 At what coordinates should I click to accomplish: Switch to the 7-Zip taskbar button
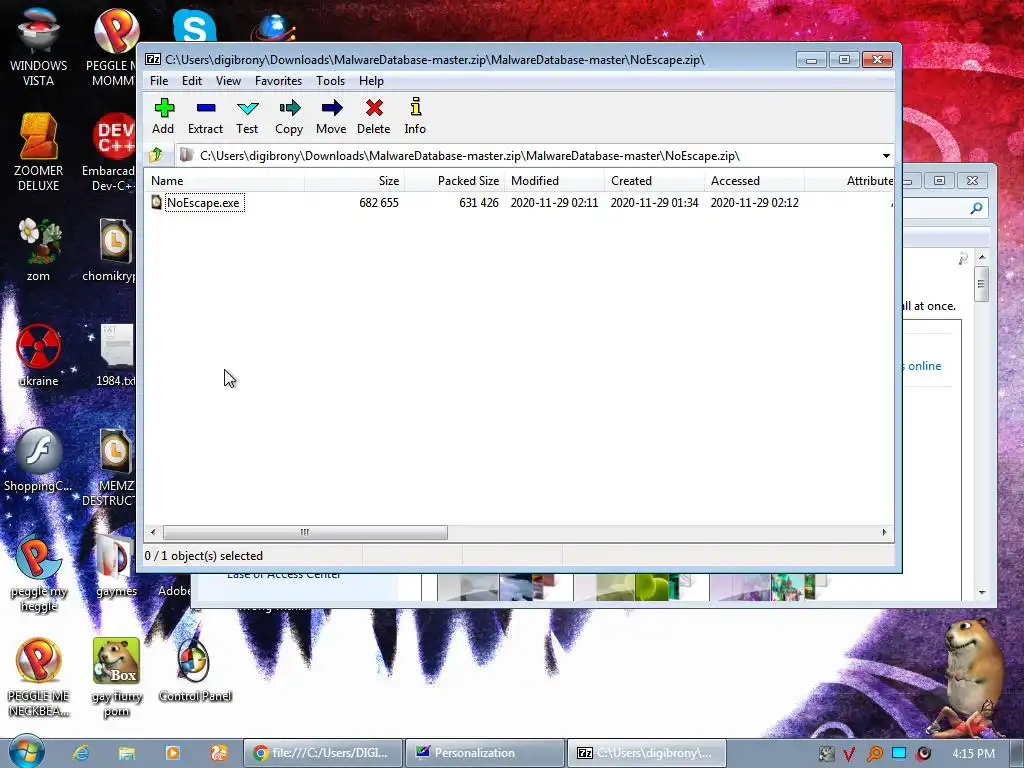(x=647, y=753)
